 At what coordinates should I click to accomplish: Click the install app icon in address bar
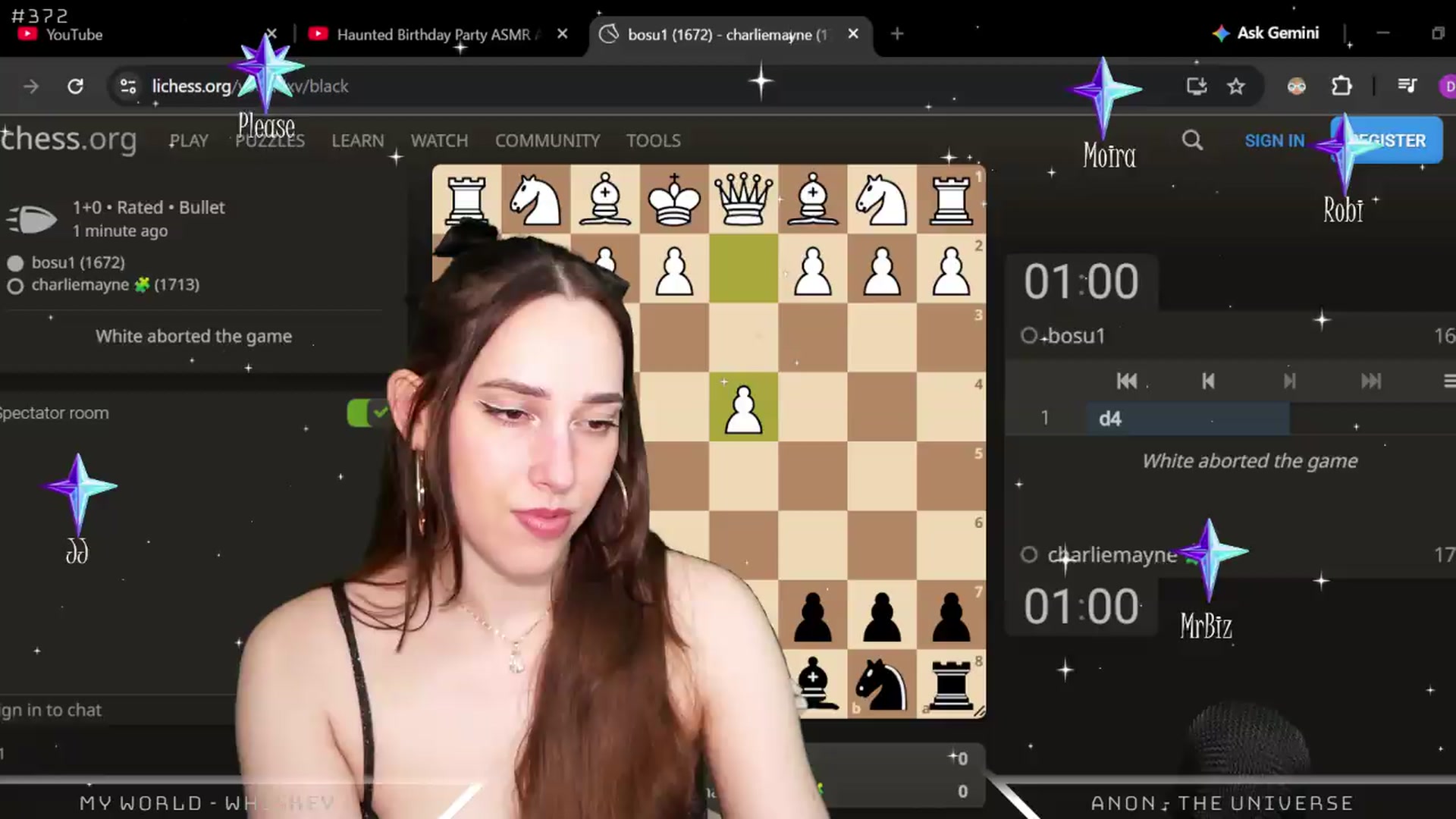1197,86
